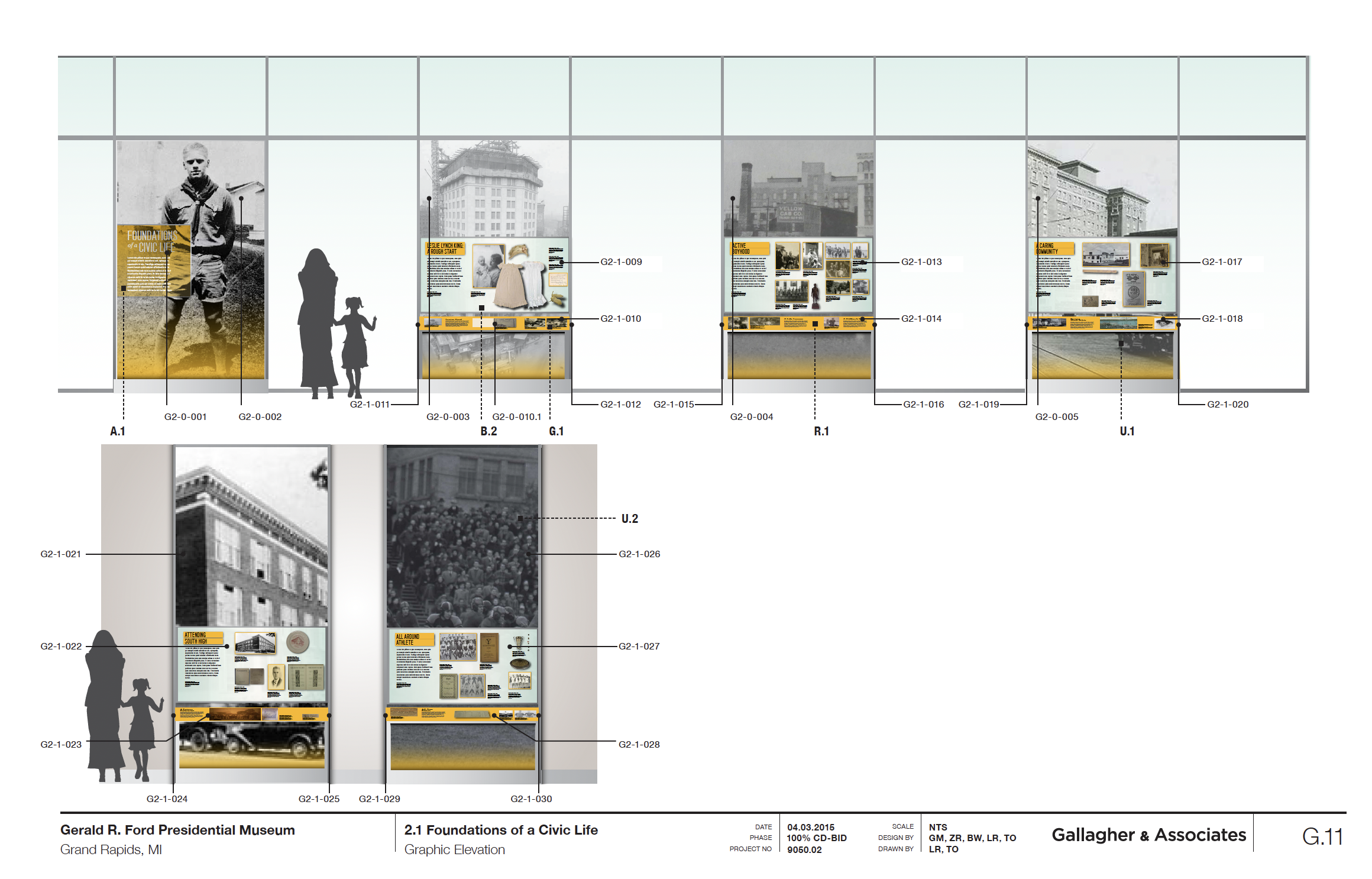This screenshot has width=1372, height=879.
Task: Click the G2-1-009 callout label
Action: click(621, 262)
